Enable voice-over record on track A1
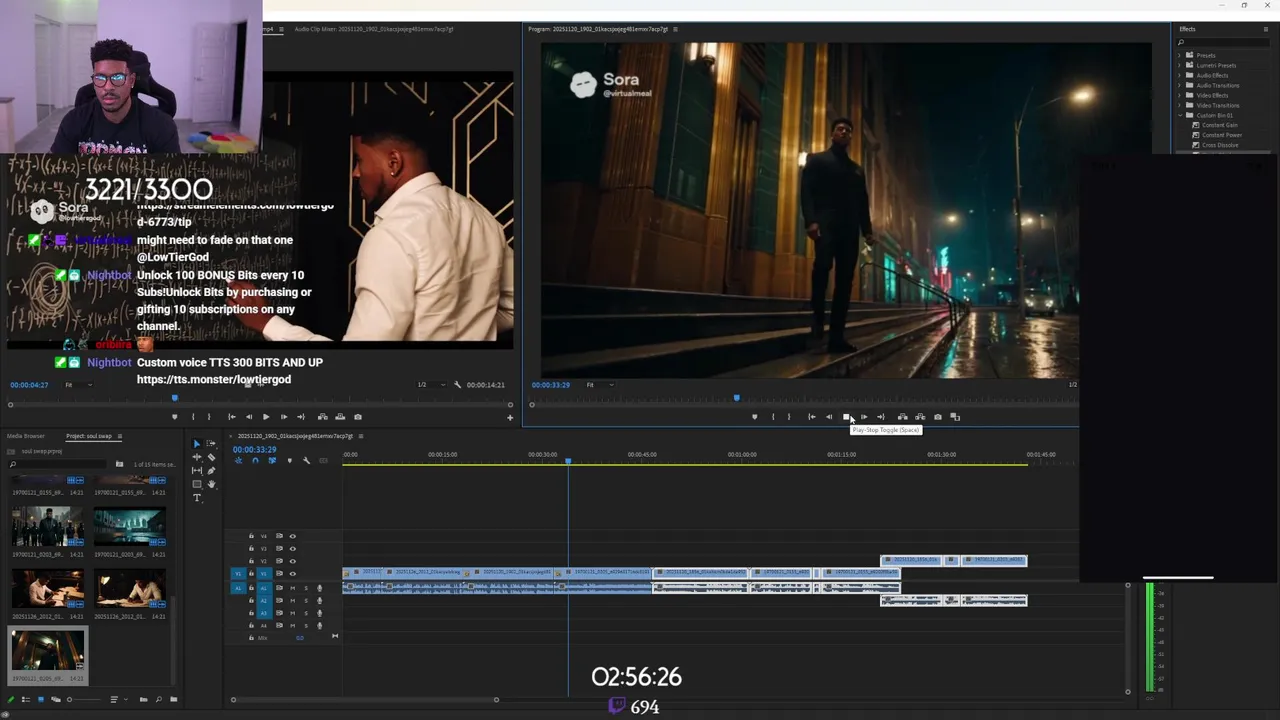Screen dimensions: 1280x720 (x=320, y=588)
